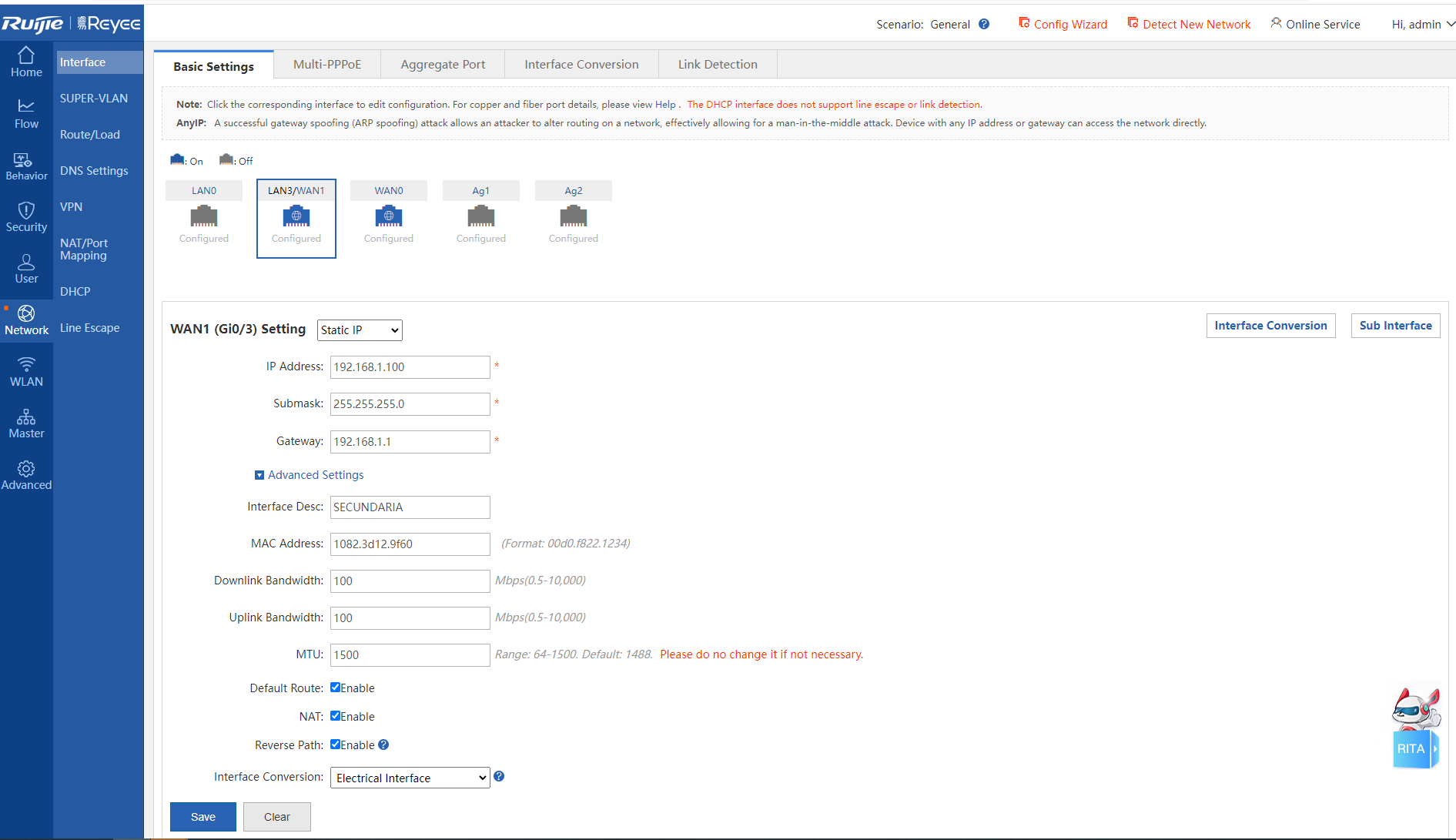Save the WAN1 interface settings
The height and width of the screenshot is (840, 1456).
tap(203, 816)
